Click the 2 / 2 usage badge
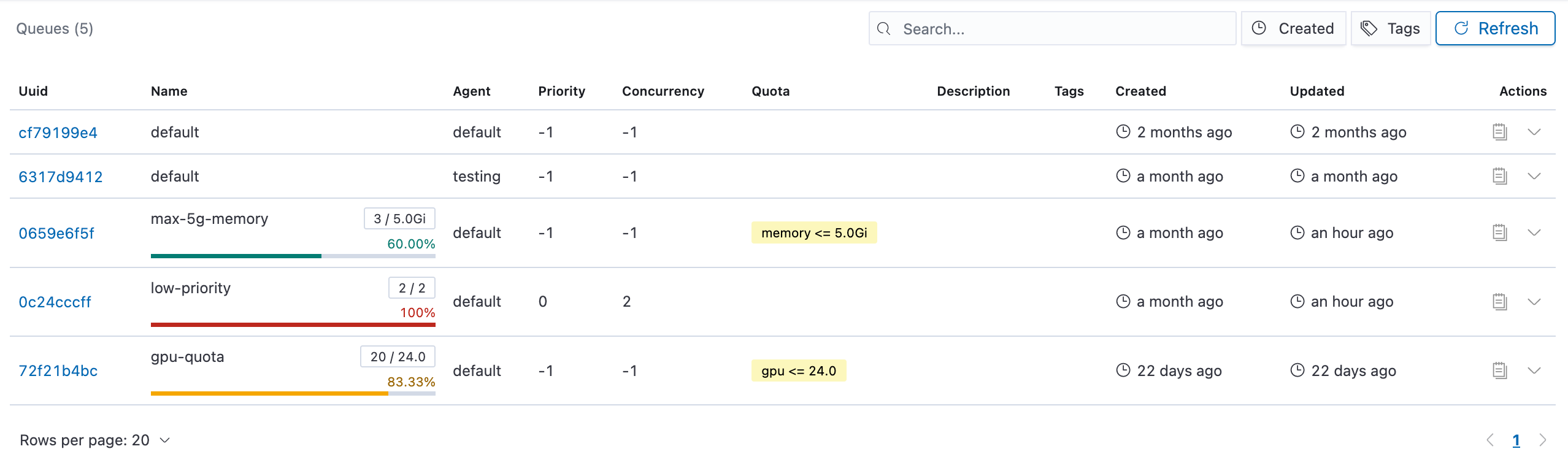This screenshot has width=1568, height=476. 412,288
